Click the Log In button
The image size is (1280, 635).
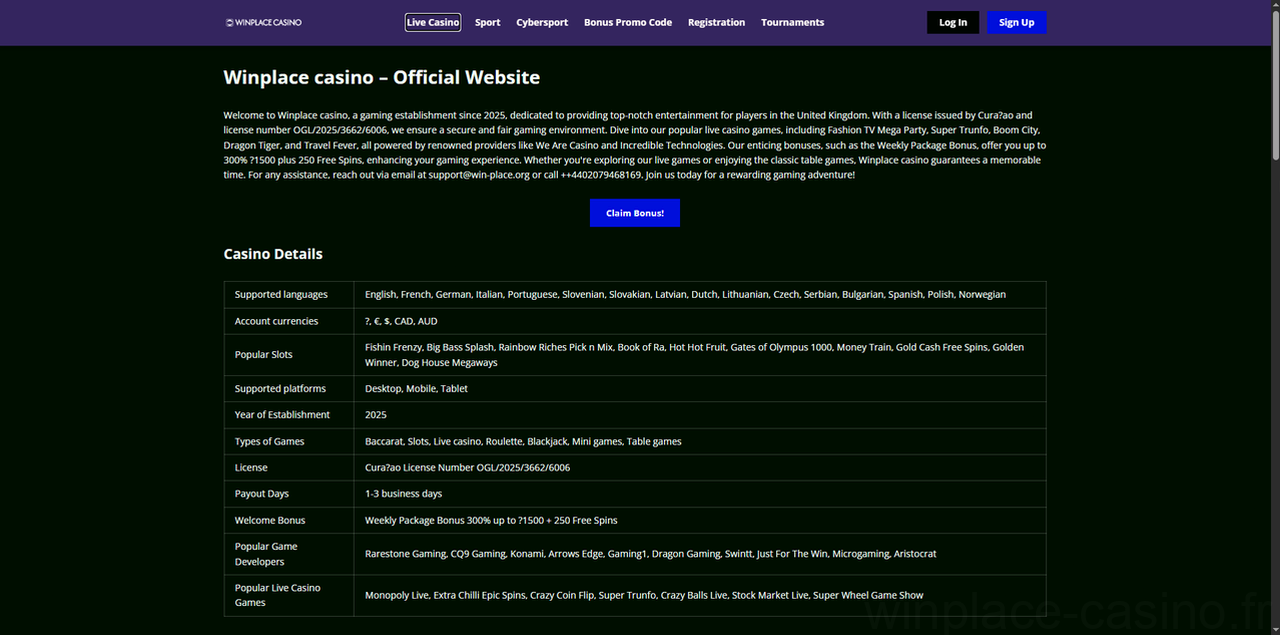(953, 22)
